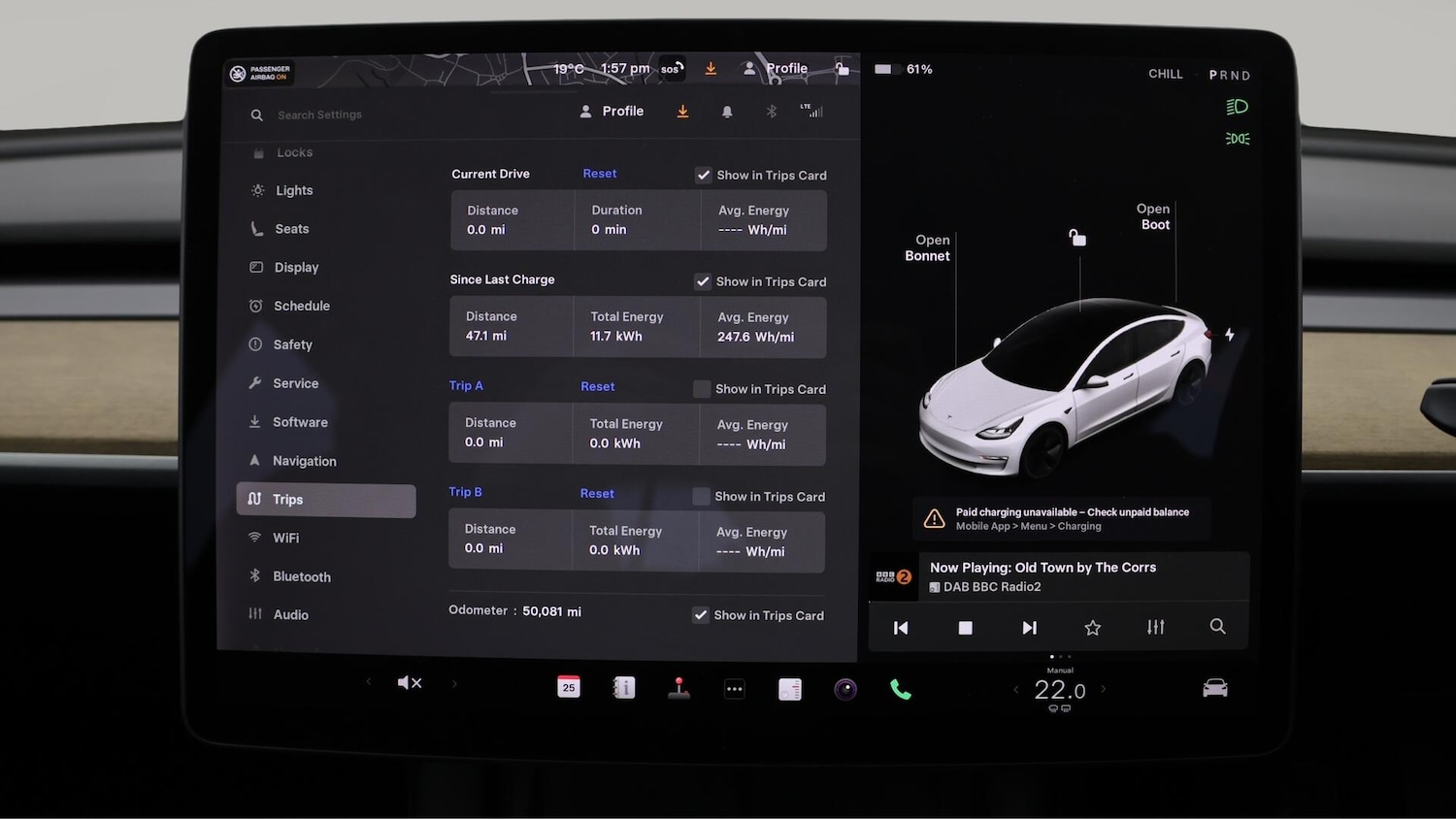Tap the phone icon in bottom dock
This screenshot has height=819, width=1456.
pyautogui.click(x=901, y=690)
